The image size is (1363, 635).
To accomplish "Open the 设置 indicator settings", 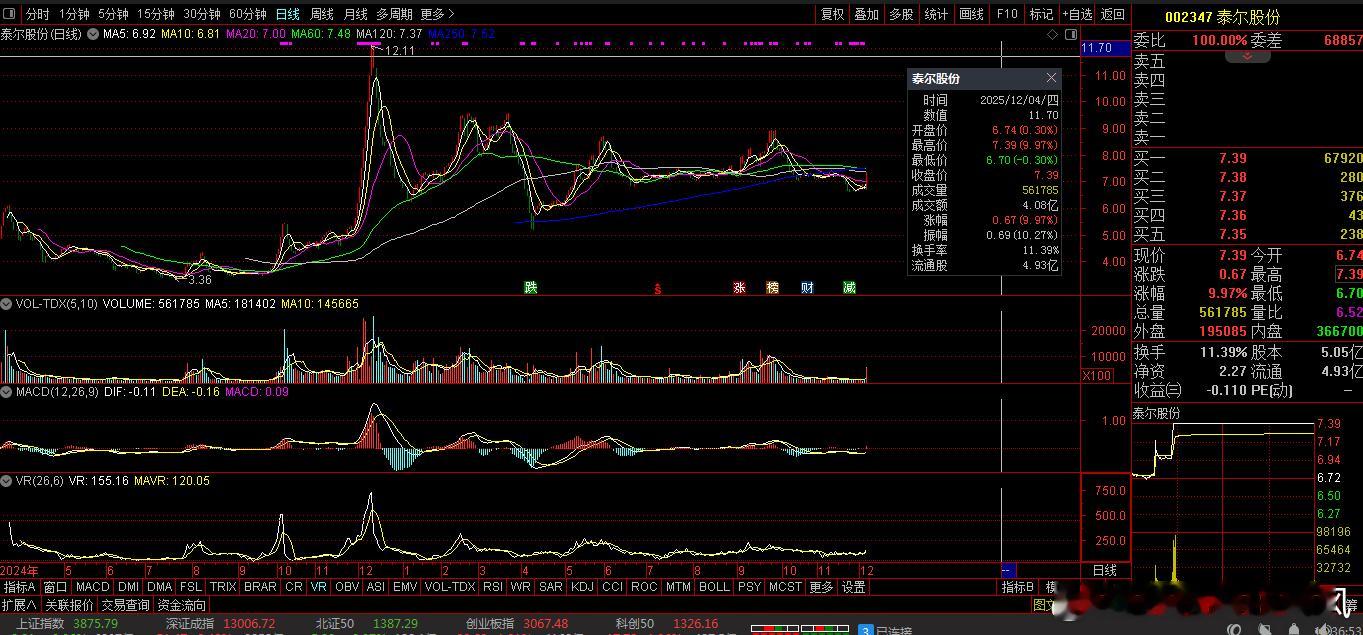I will tap(853, 587).
